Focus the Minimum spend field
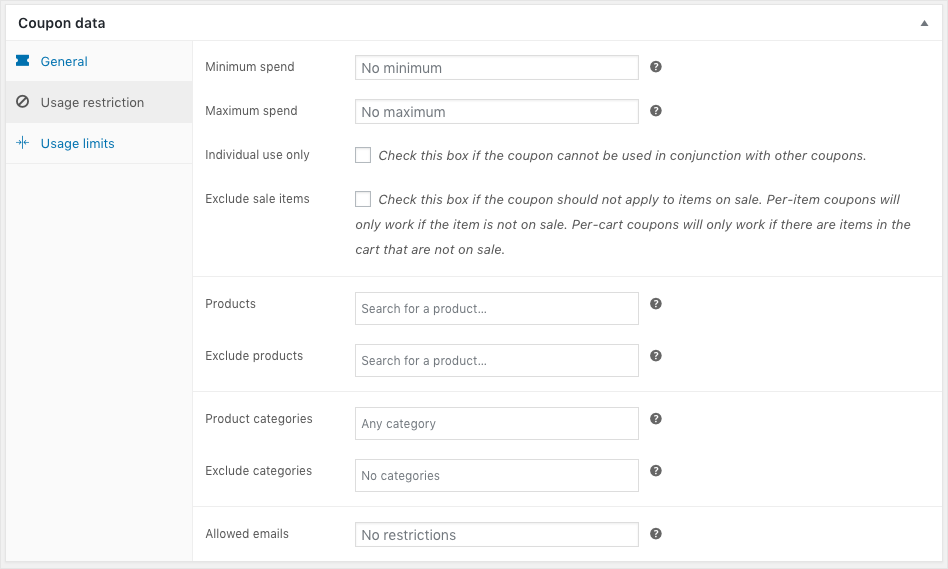The width and height of the screenshot is (948, 569). (x=496, y=68)
